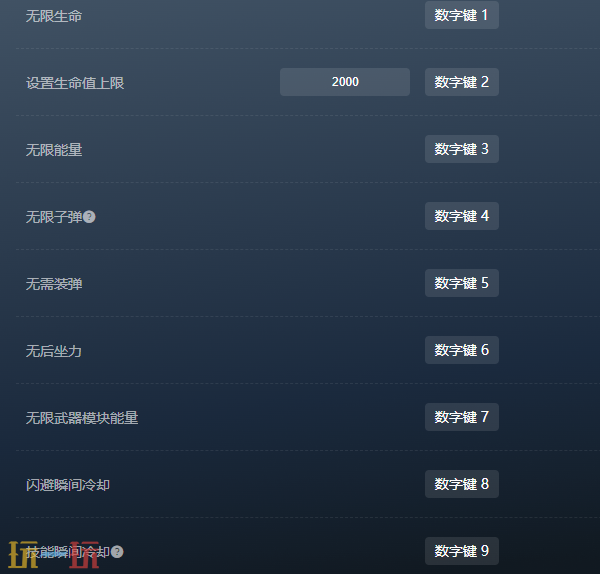The width and height of the screenshot is (600, 574).
Task: Select the 设置生命值上限 option label
Action: coord(75,83)
